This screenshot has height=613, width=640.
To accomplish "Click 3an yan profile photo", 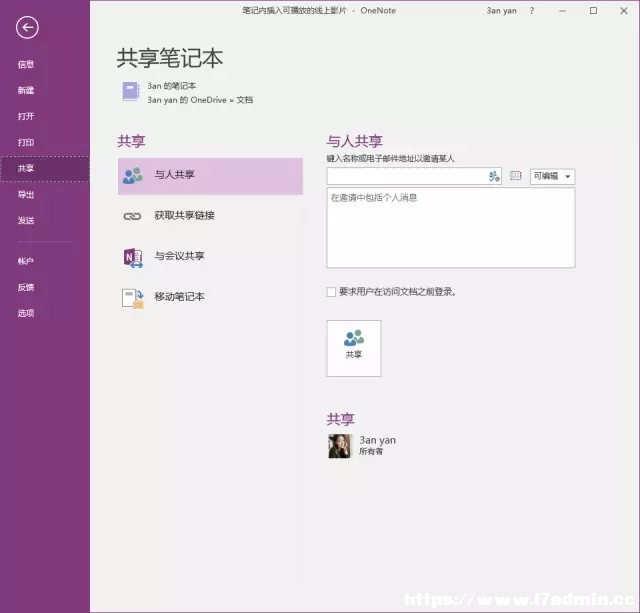I will (340, 446).
